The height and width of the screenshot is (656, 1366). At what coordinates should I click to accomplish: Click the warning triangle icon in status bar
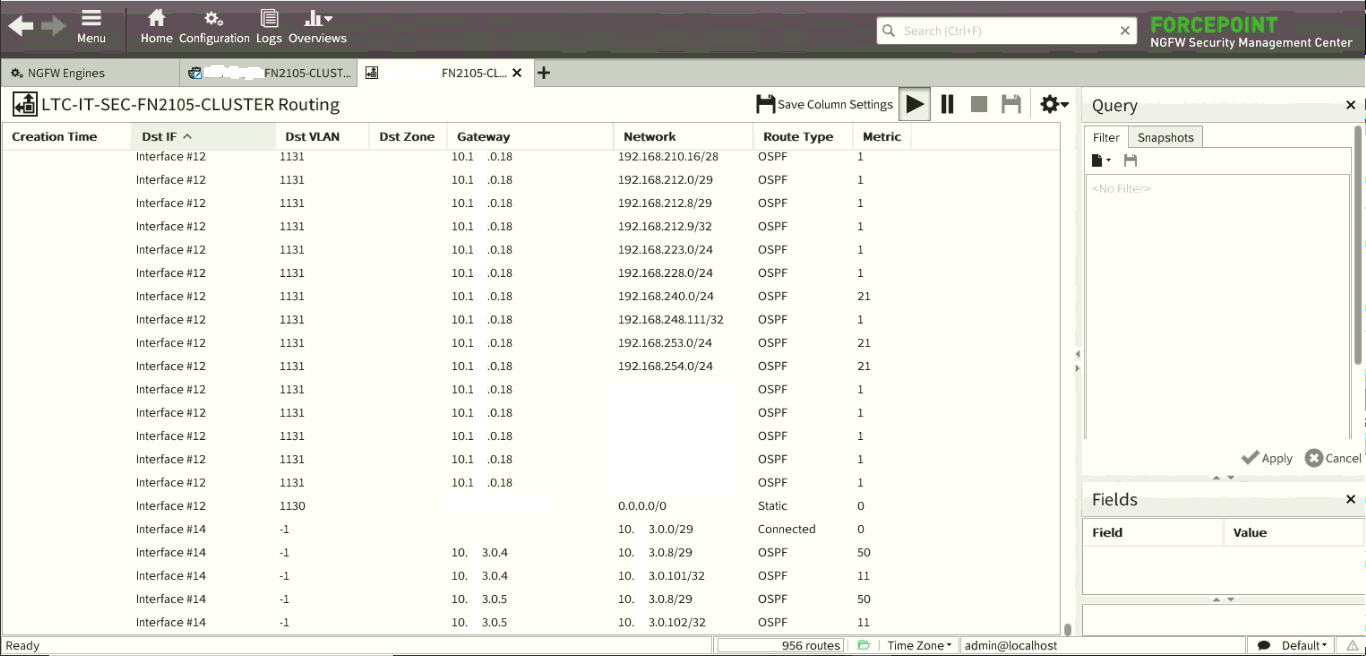click(1351, 646)
